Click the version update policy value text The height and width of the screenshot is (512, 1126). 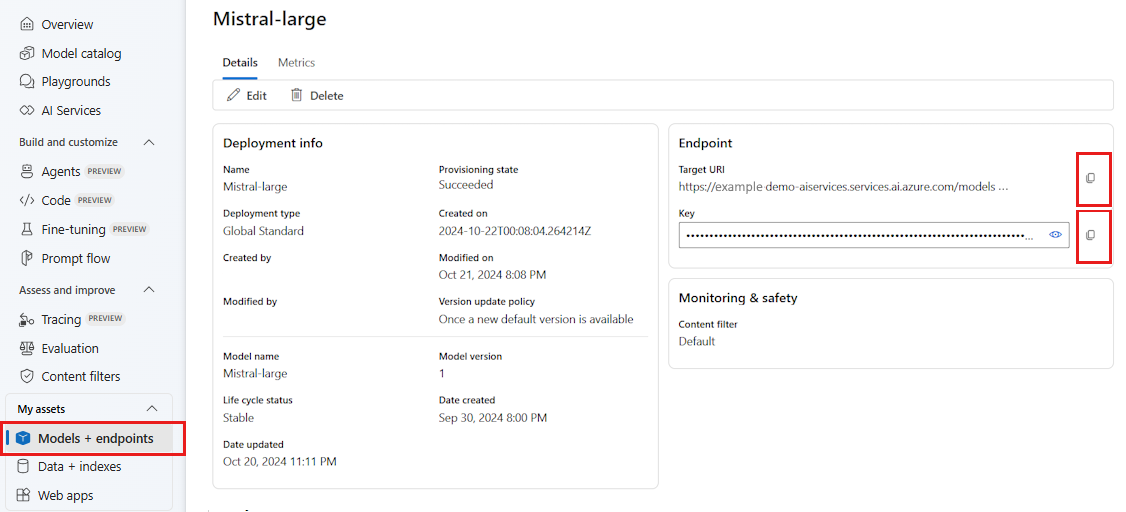coord(536,319)
